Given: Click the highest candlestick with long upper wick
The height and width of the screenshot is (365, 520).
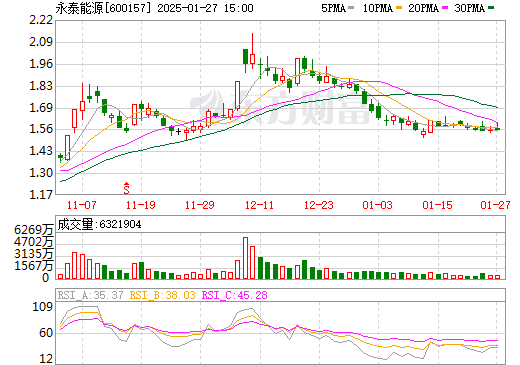Looking at the screenshot, I should tap(252, 51).
